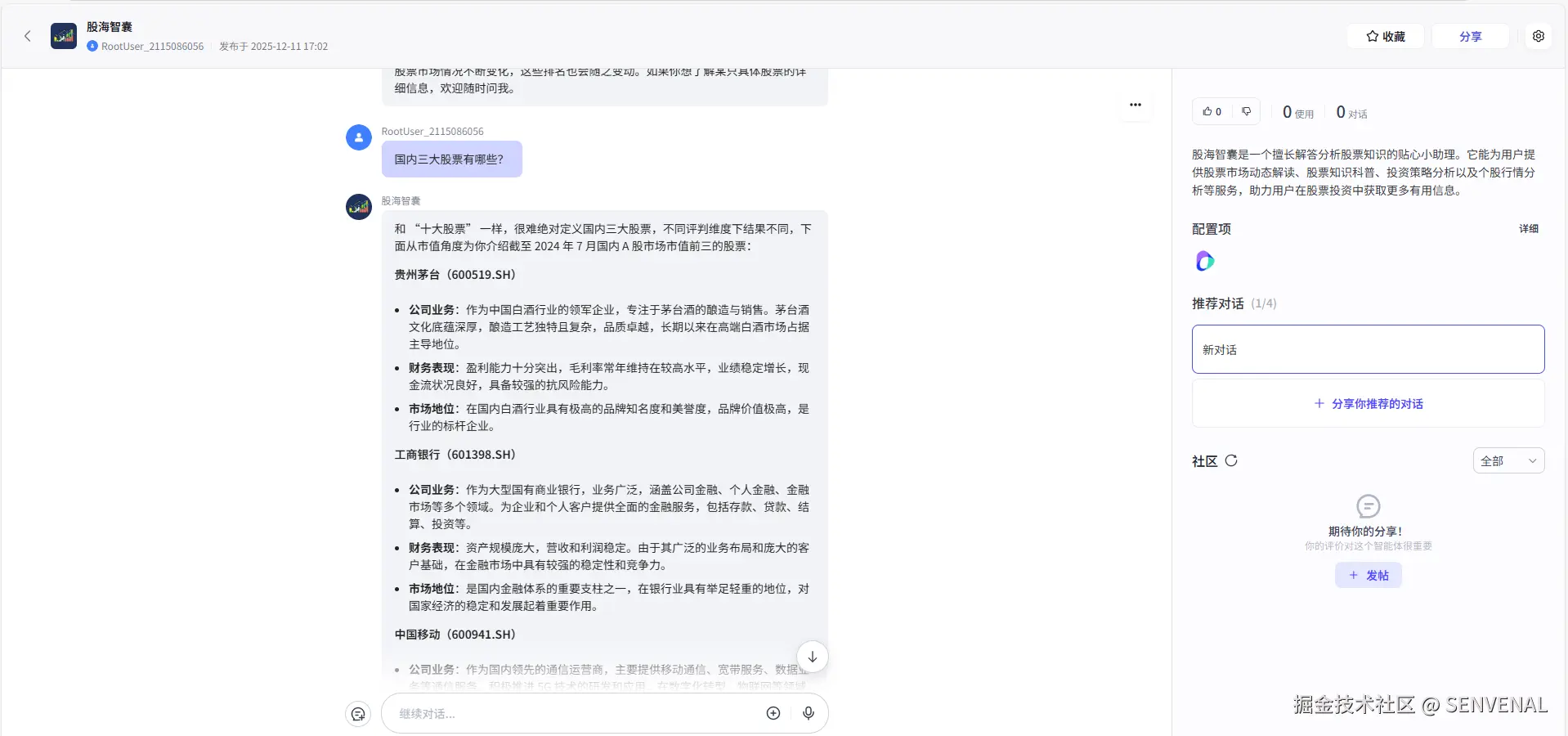This screenshot has width=1568, height=736.
Task: Go back with the left chevron arrow
Action: (28, 36)
